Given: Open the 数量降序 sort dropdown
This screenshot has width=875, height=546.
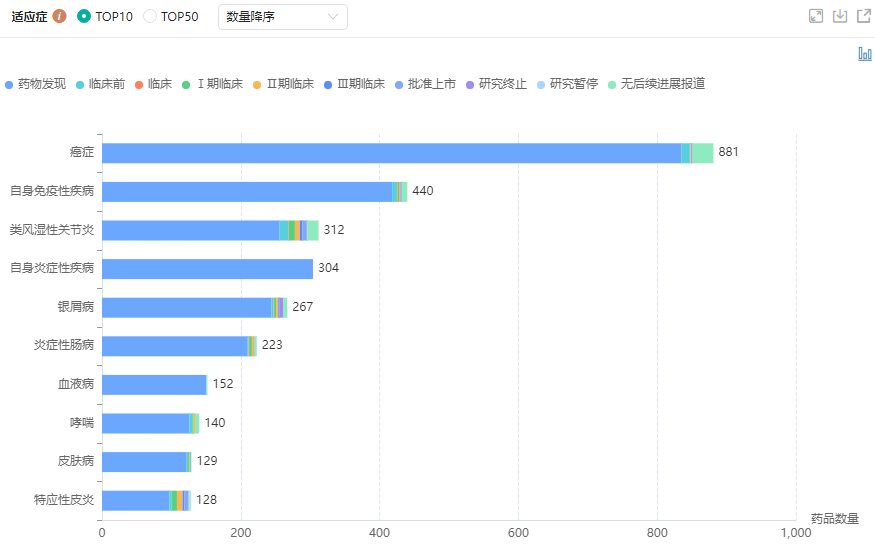Looking at the screenshot, I should tap(283, 17).
